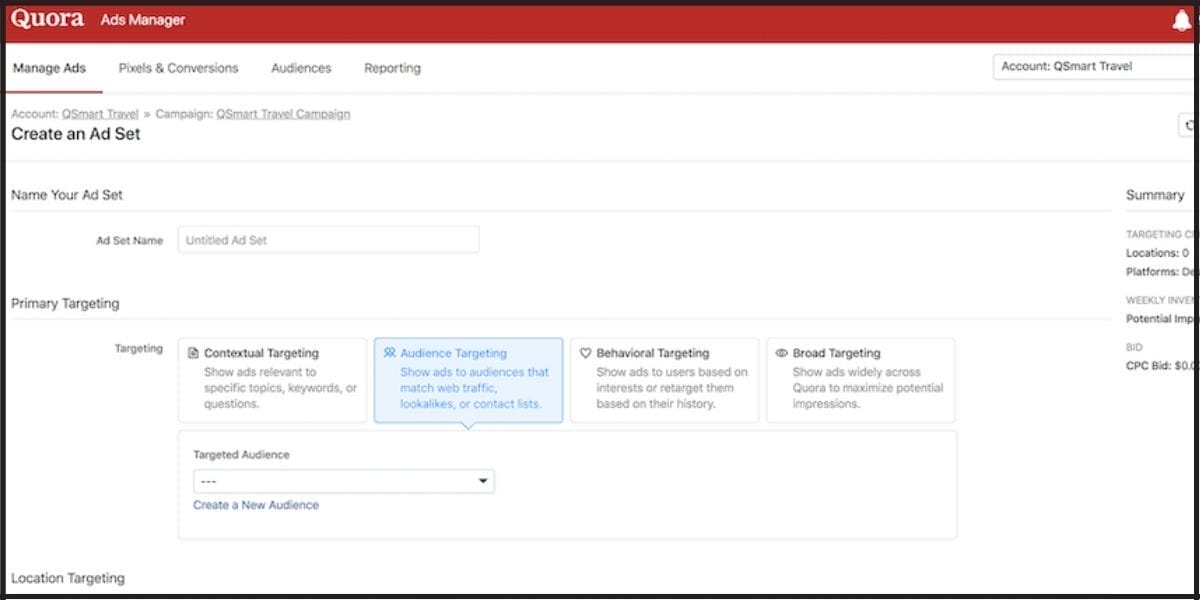Screen dimensions: 1200x600
Task: Open the Targeted Audience dropdown
Action: [x=344, y=481]
